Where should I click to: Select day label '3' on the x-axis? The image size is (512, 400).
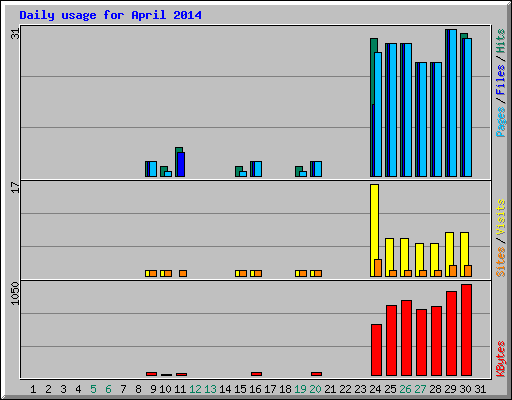(x=63, y=389)
